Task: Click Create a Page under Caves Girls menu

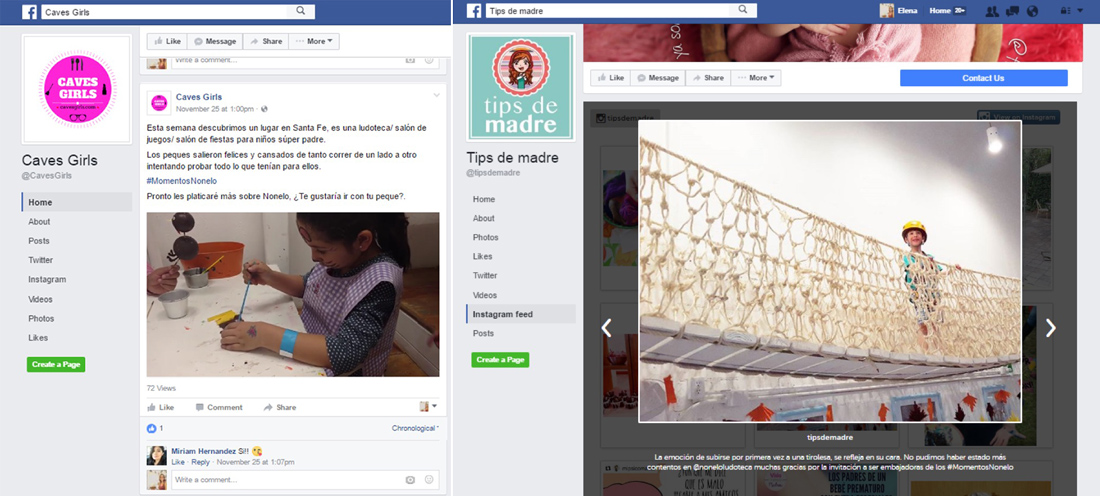Action: pyautogui.click(x=56, y=364)
